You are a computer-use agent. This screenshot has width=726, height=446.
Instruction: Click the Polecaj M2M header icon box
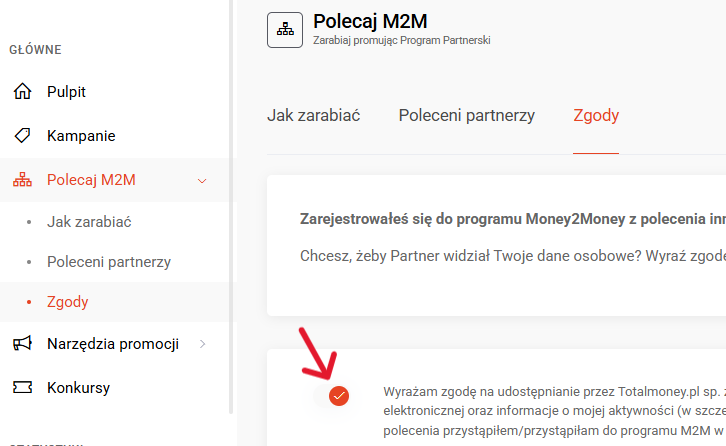(x=285, y=30)
